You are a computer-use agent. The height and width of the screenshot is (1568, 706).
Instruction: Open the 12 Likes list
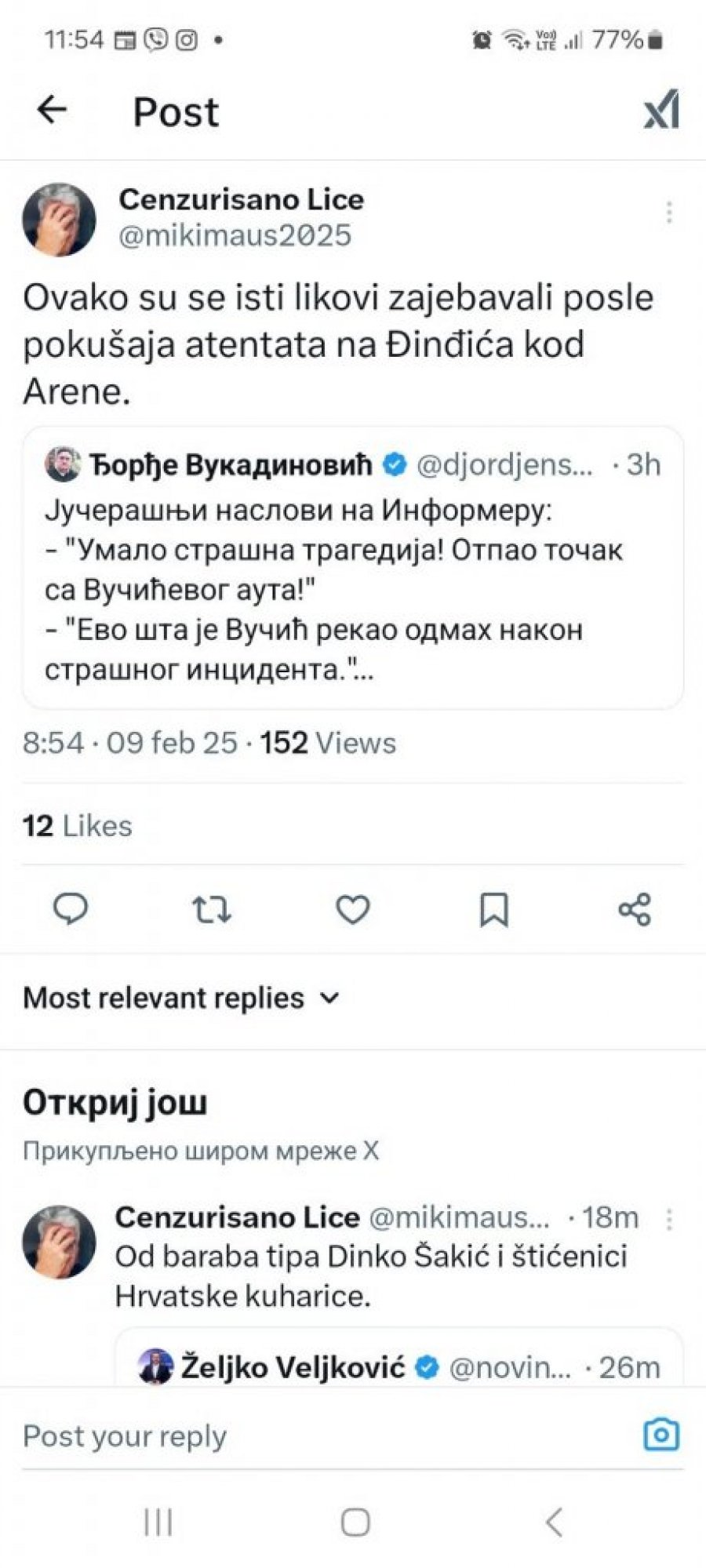pyautogui.click(x=77, y=826)
